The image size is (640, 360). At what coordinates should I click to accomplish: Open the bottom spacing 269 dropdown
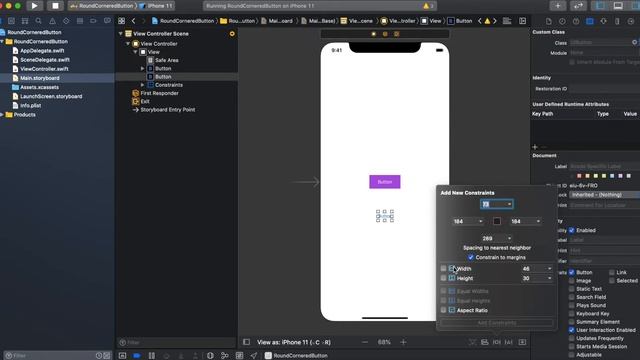(x=509, y=238)
